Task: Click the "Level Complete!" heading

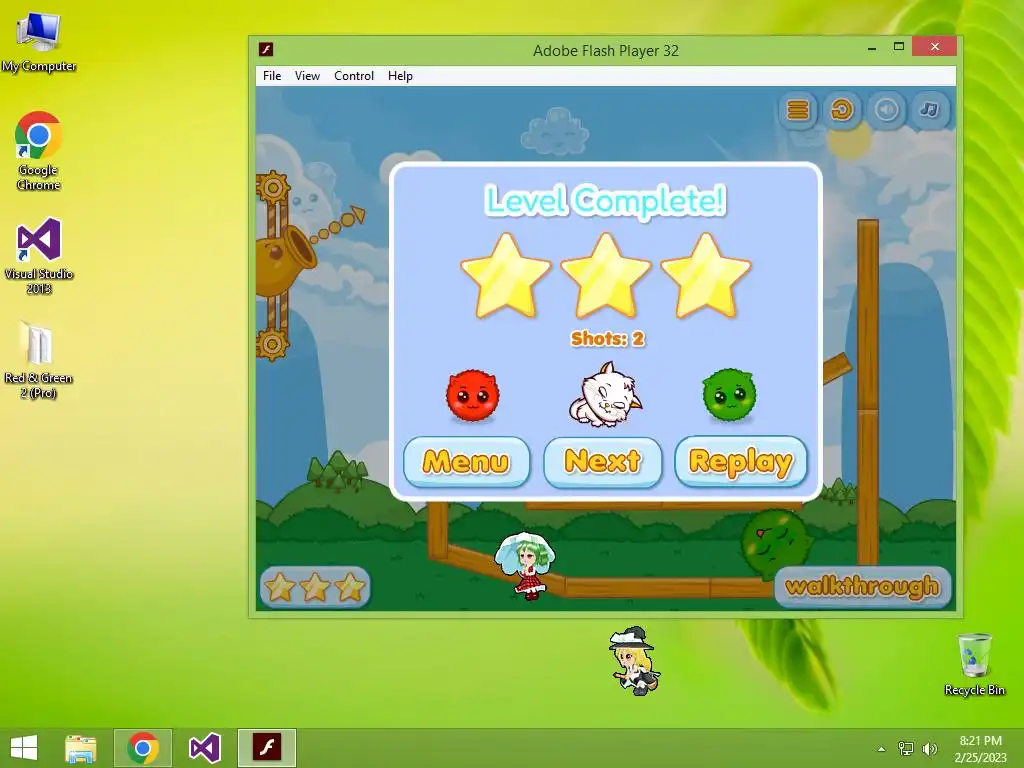Action: 605,200
